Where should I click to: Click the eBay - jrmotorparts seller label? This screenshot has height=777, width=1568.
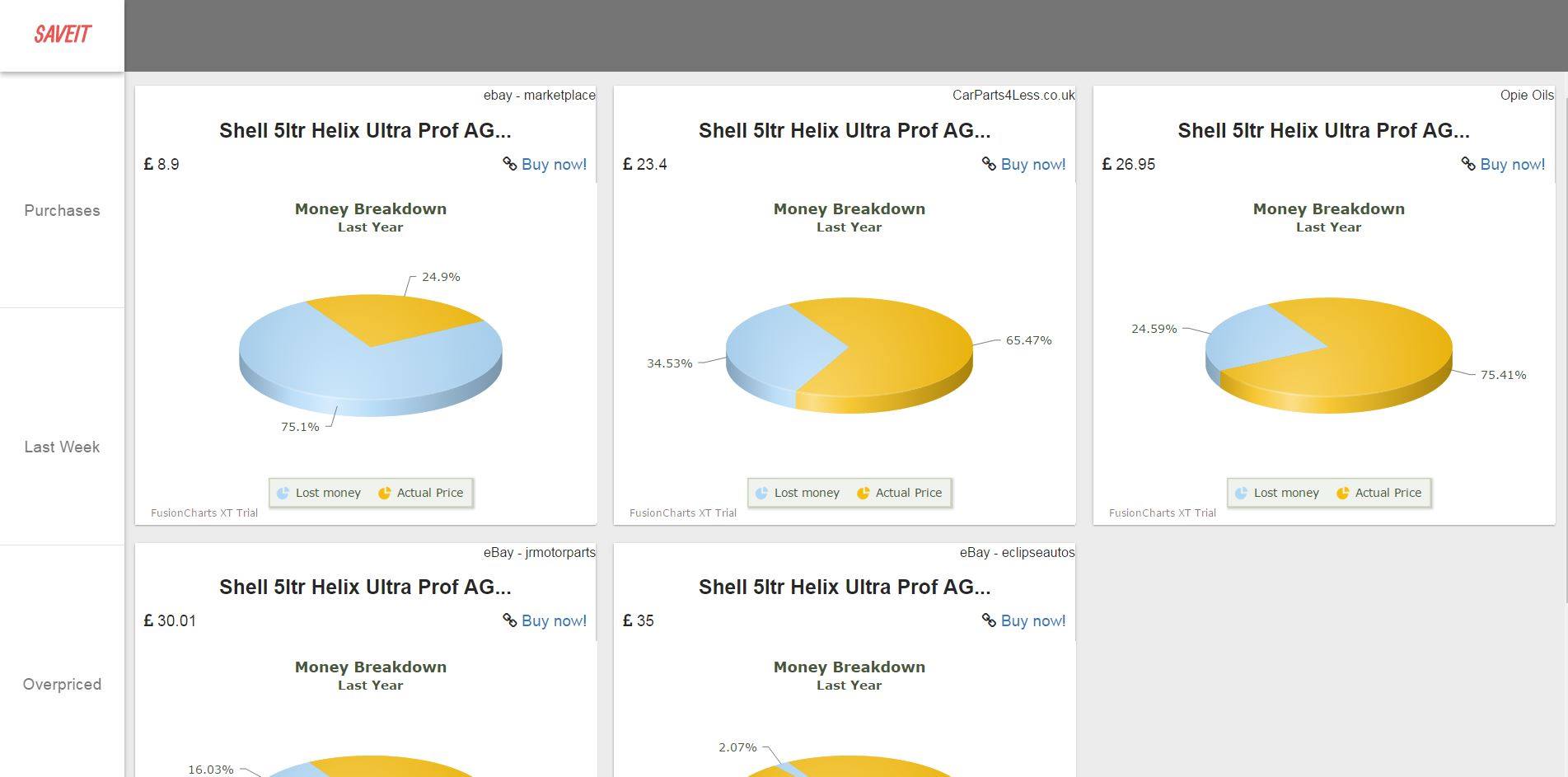point(539,553)
